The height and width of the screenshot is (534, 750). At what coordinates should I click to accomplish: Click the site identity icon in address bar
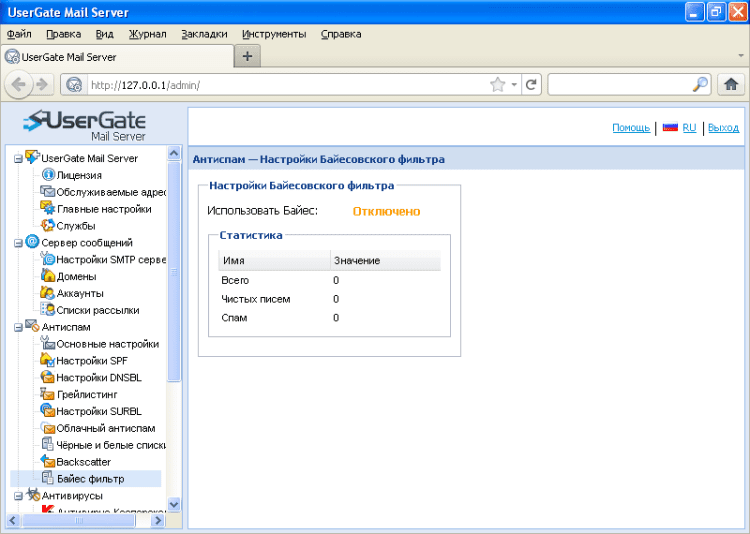[x=74, y=85]
